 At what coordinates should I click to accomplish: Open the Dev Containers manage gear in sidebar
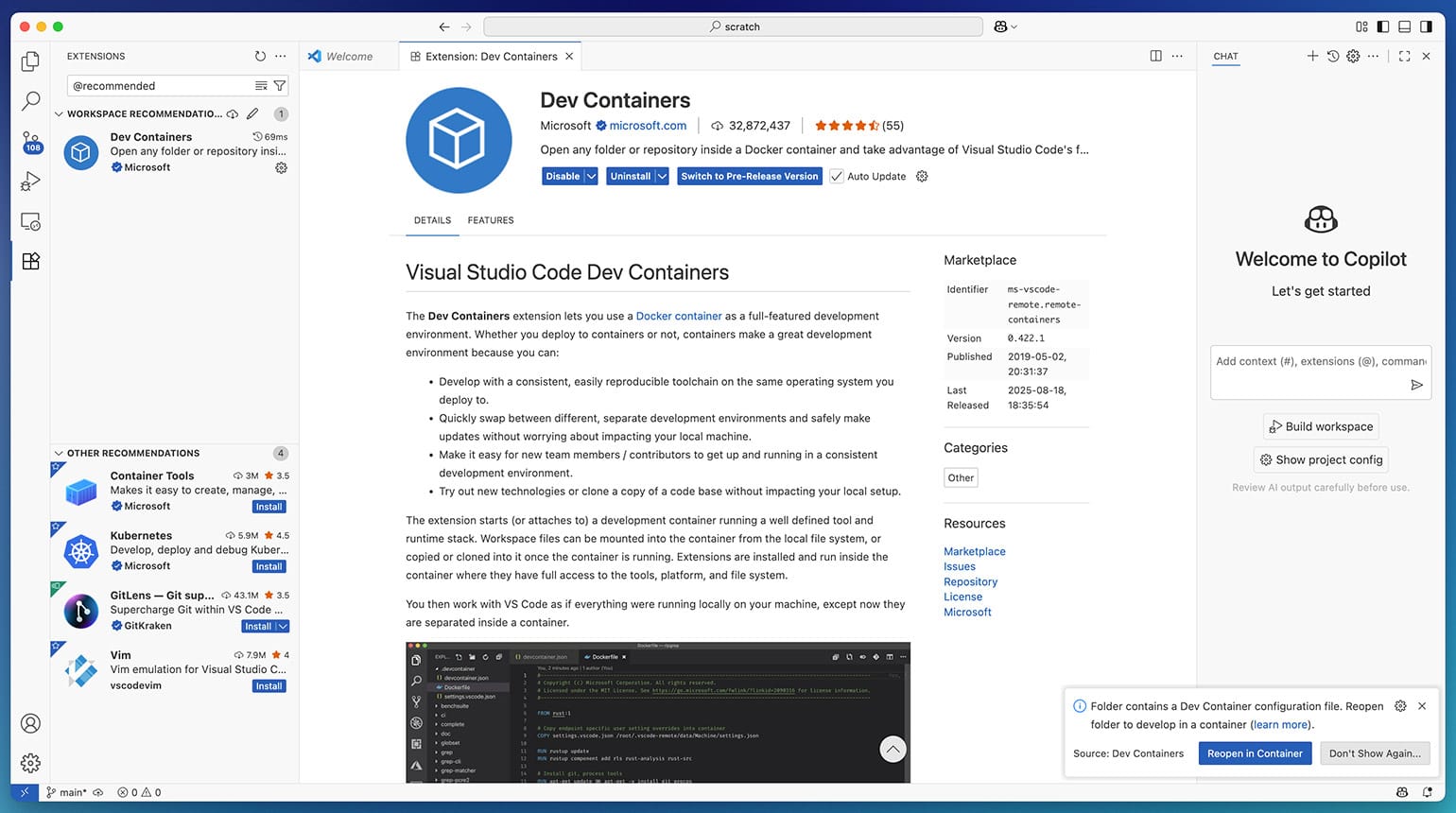tap(281, 168)
